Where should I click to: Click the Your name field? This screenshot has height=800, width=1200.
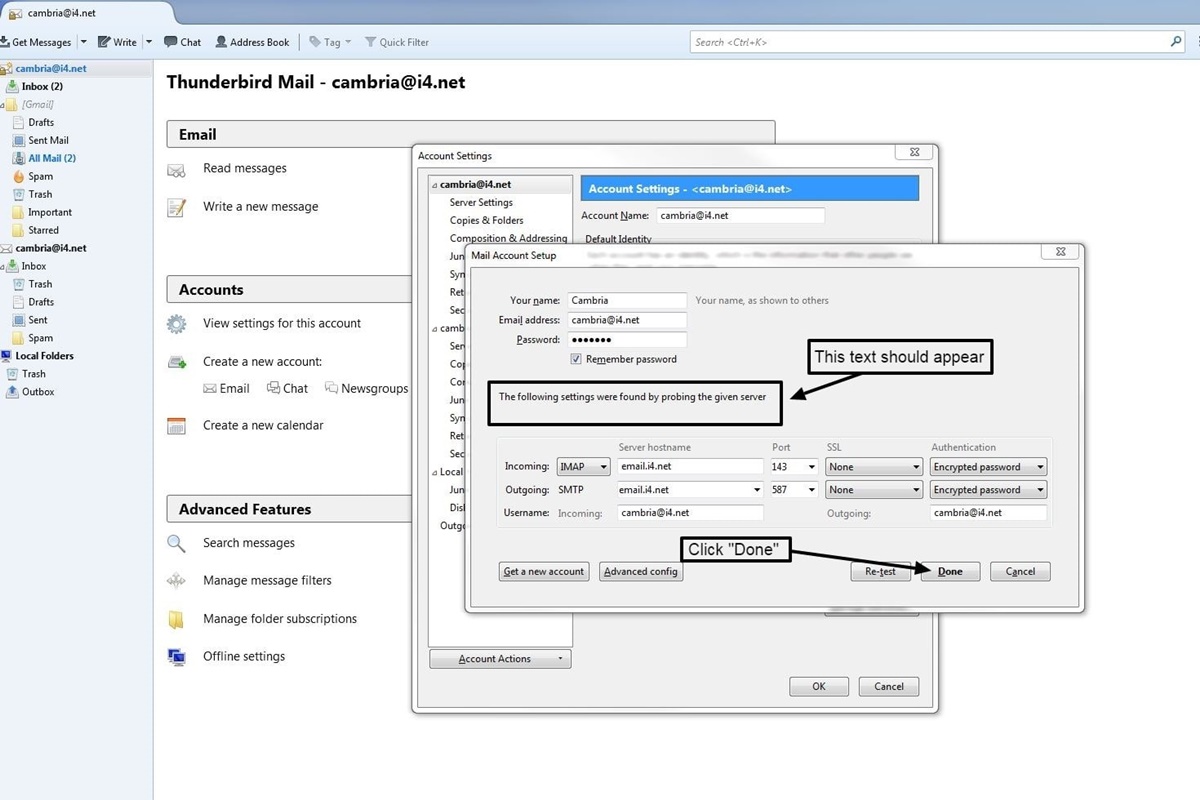[x=627, y=300]
